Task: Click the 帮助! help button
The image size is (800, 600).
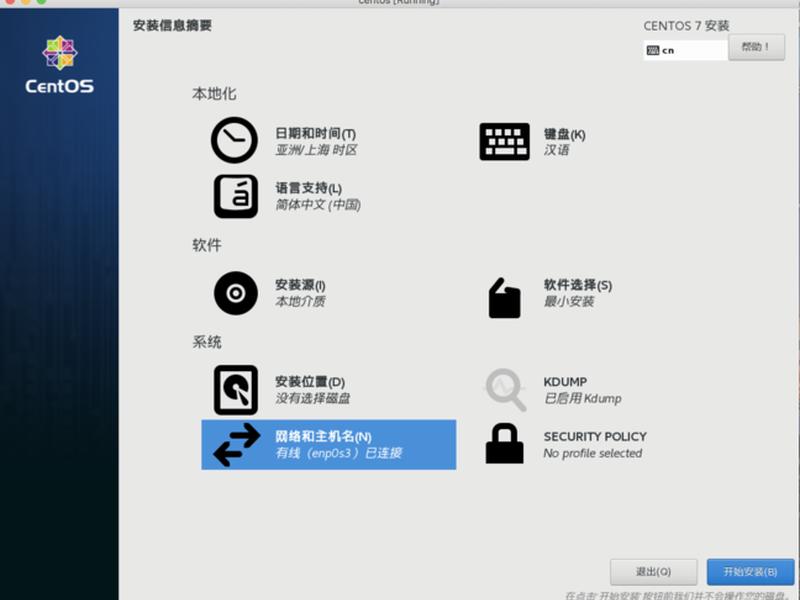Action: pyautogui.click(x=756, y=47)
